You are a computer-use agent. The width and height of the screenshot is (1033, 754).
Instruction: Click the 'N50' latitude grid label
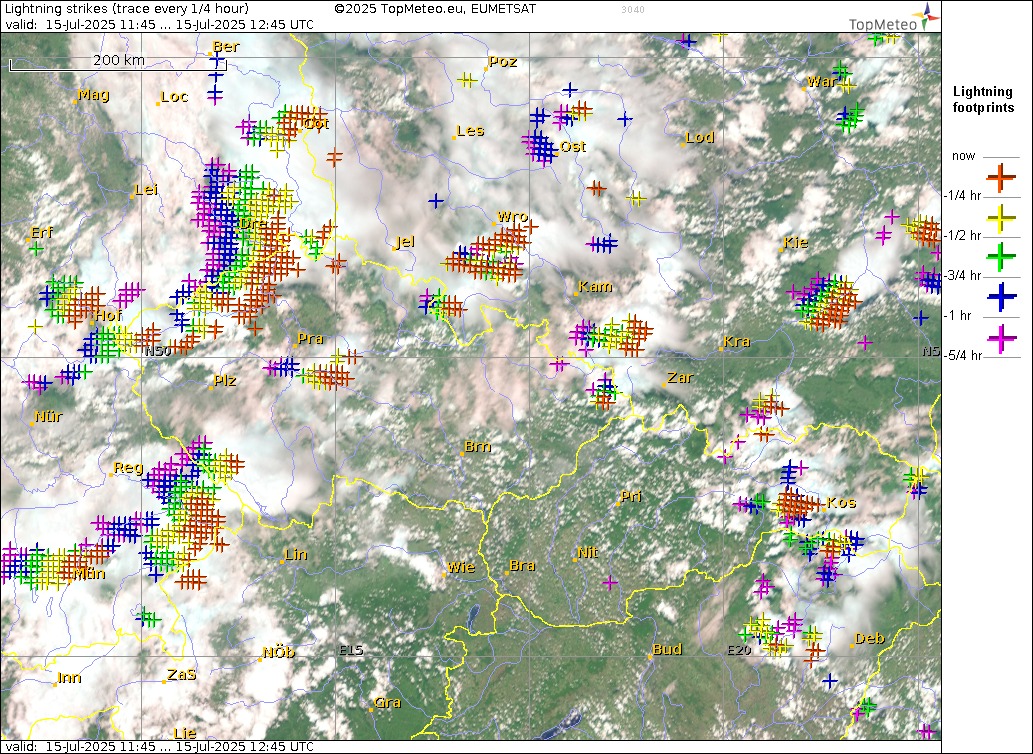pos(158,351)
